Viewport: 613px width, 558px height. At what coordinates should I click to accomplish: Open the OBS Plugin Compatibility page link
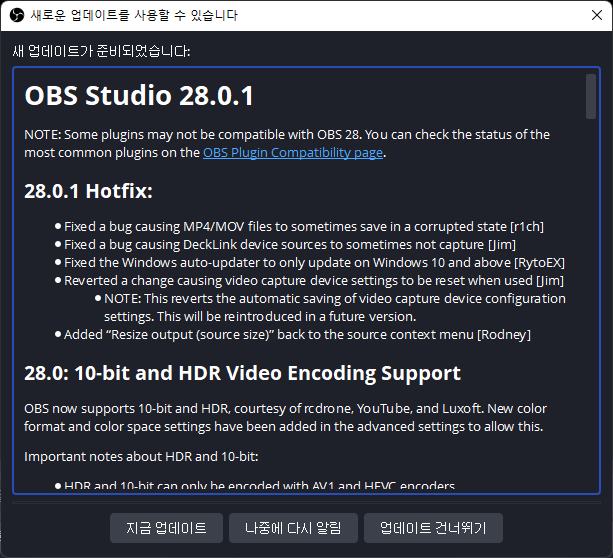[x=292, y=153]
